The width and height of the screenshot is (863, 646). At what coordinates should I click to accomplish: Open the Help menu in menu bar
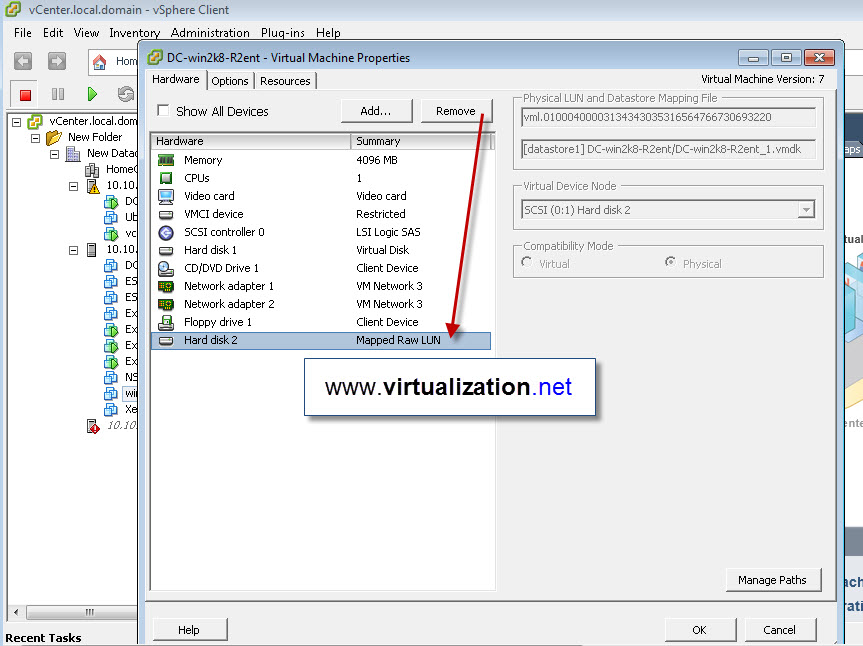click(x=328, y=33)
